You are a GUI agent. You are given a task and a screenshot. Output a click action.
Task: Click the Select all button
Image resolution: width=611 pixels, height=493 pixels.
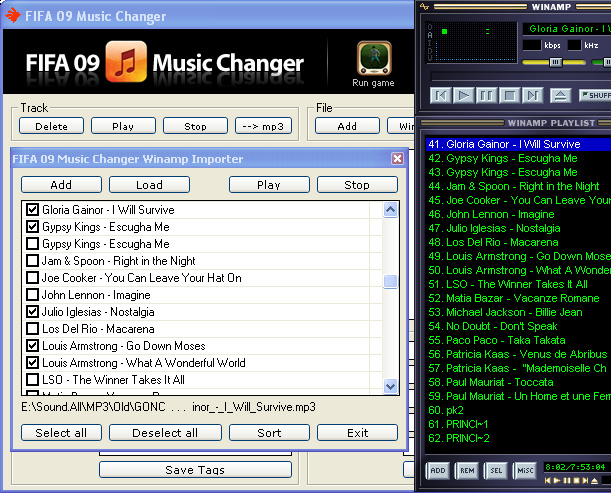coord(61,433)
